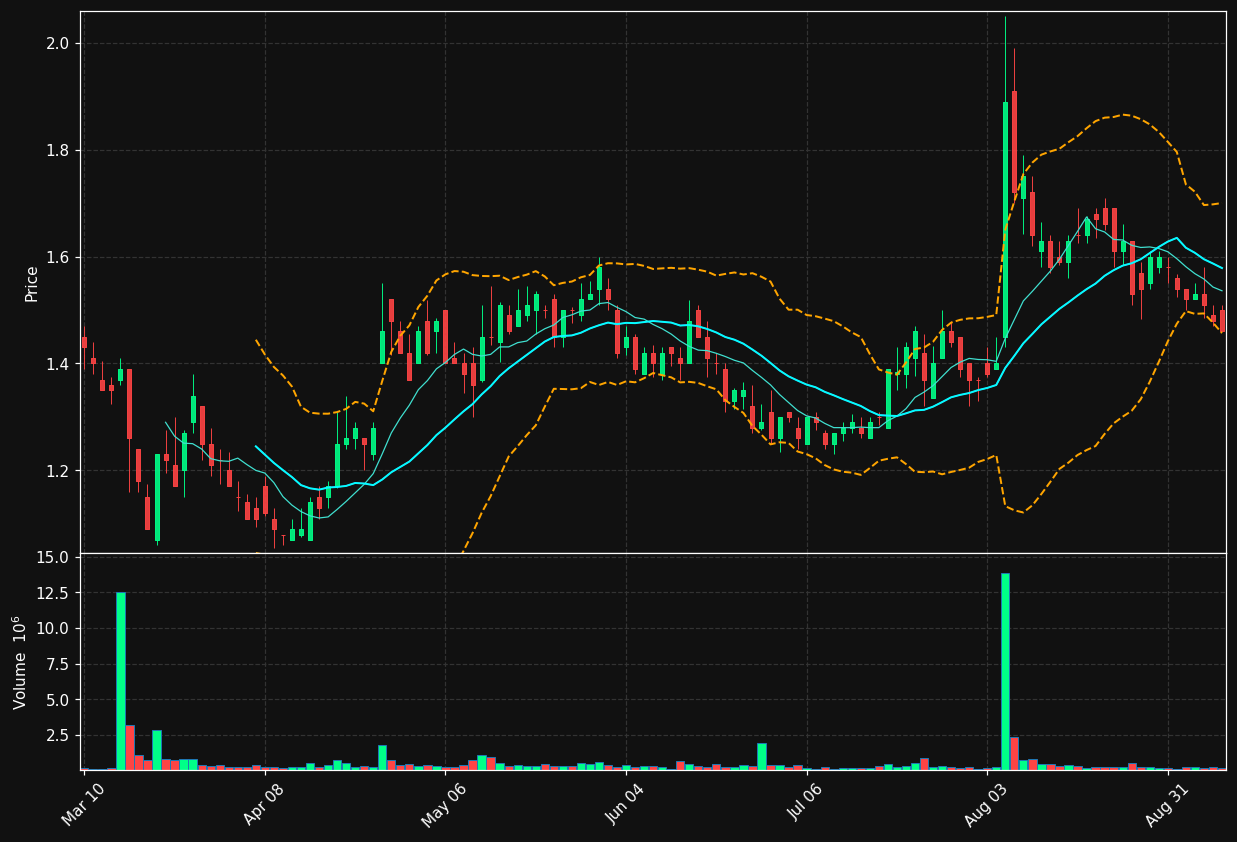Click the 2.0 price axis label
Screen dimensions: 1237x842
[x=56, y=43]
